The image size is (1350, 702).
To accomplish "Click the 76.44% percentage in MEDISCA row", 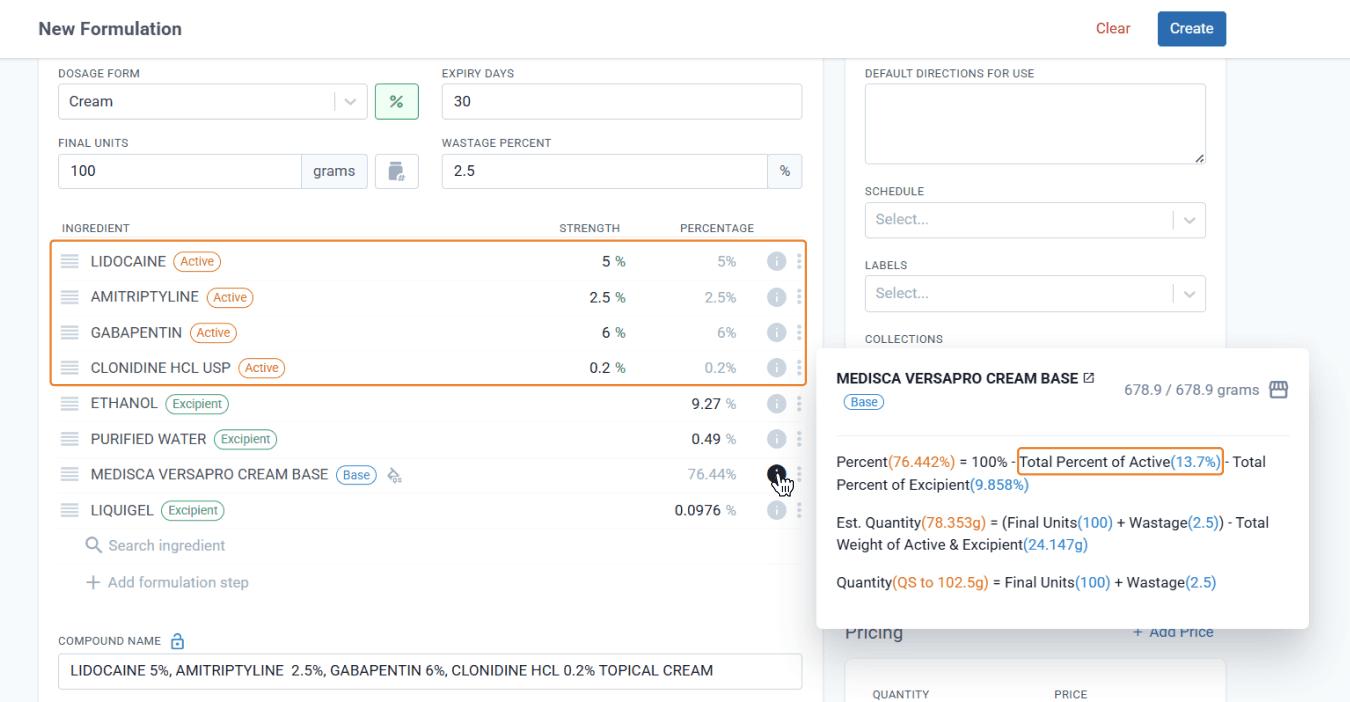I will pyautogui.click(x=712, y=475).
